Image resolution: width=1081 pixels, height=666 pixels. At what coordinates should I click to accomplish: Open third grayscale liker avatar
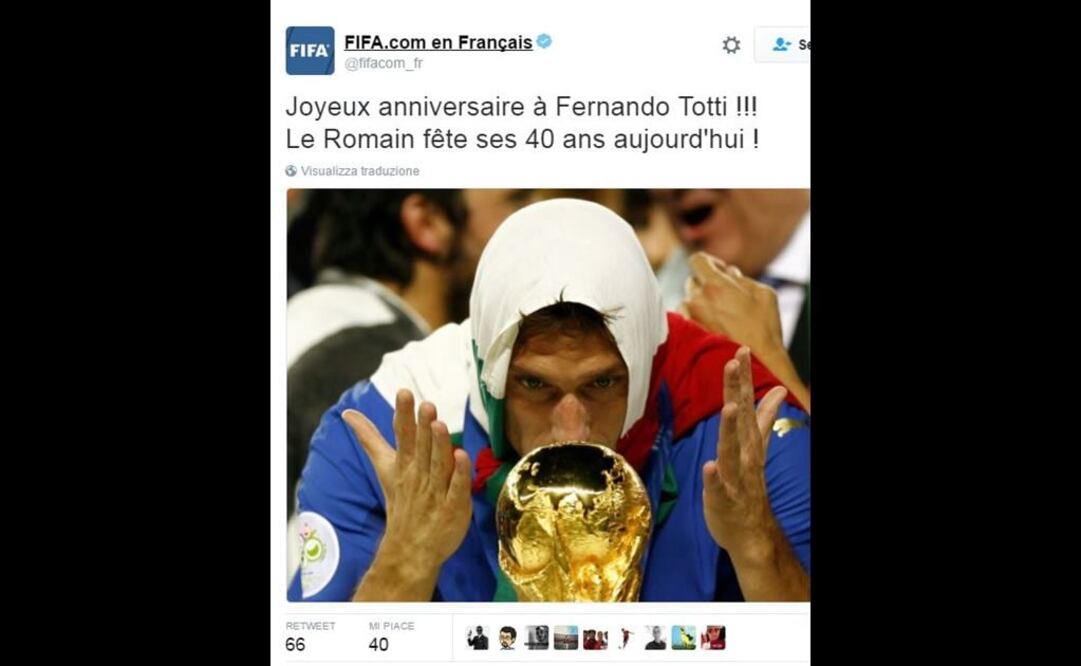[x=536, y=638]
